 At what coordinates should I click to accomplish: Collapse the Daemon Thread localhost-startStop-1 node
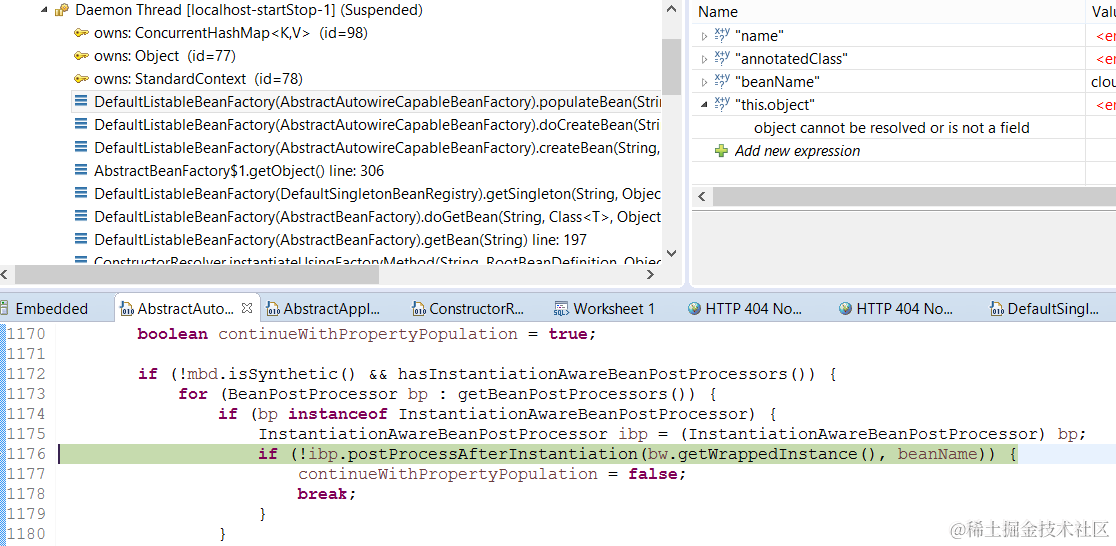(45, 11)
